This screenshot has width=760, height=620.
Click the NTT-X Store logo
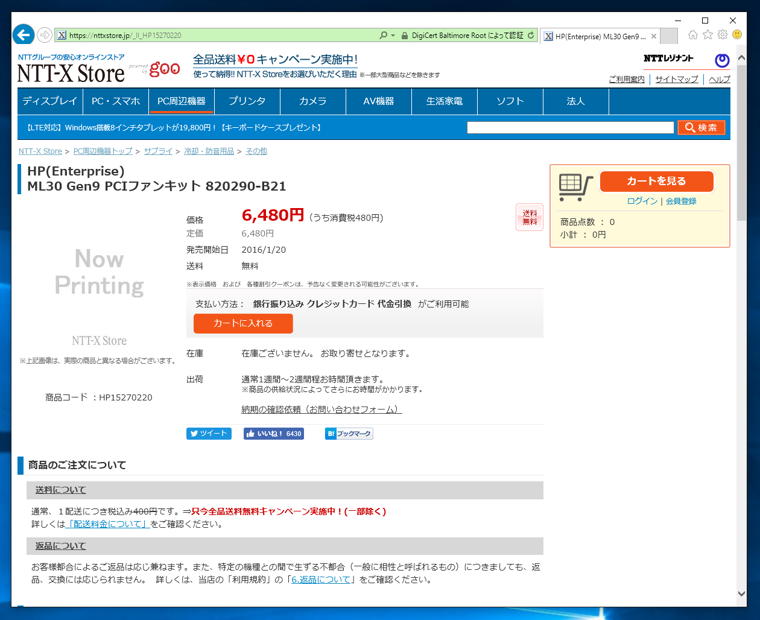pyautogui.click(x=71, y=74)
